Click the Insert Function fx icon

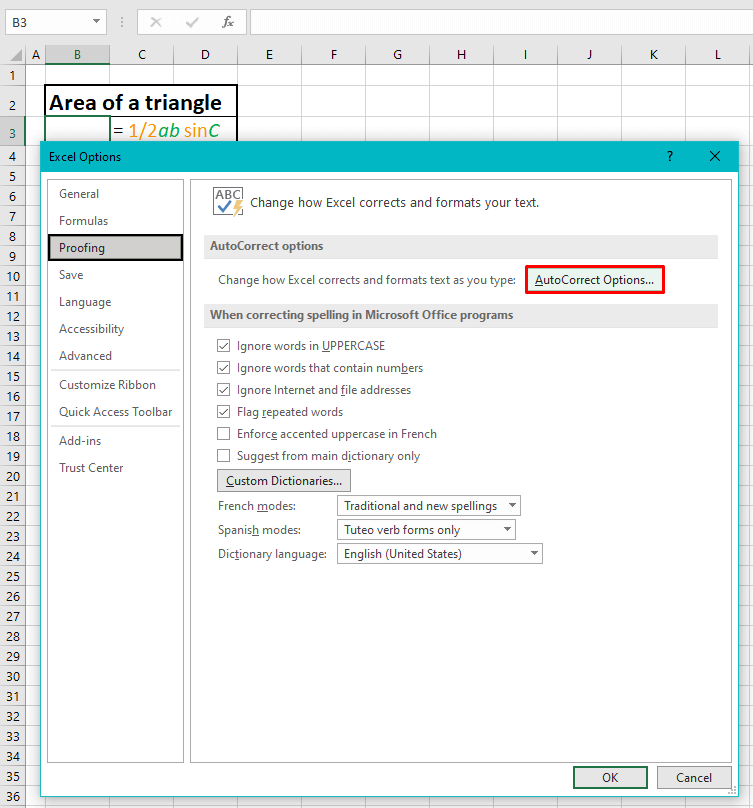(x=227, y=22)
